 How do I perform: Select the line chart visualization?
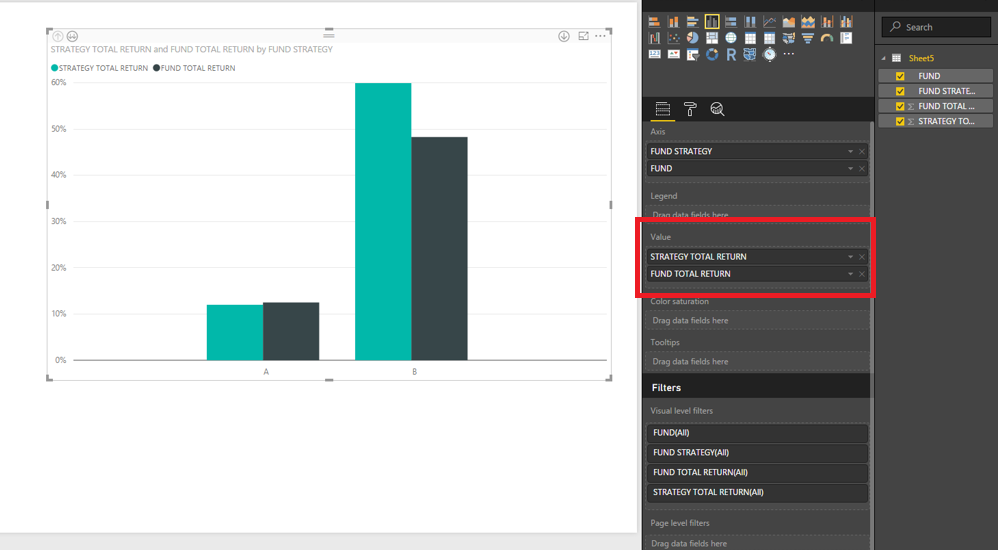[x=770, y=22]
